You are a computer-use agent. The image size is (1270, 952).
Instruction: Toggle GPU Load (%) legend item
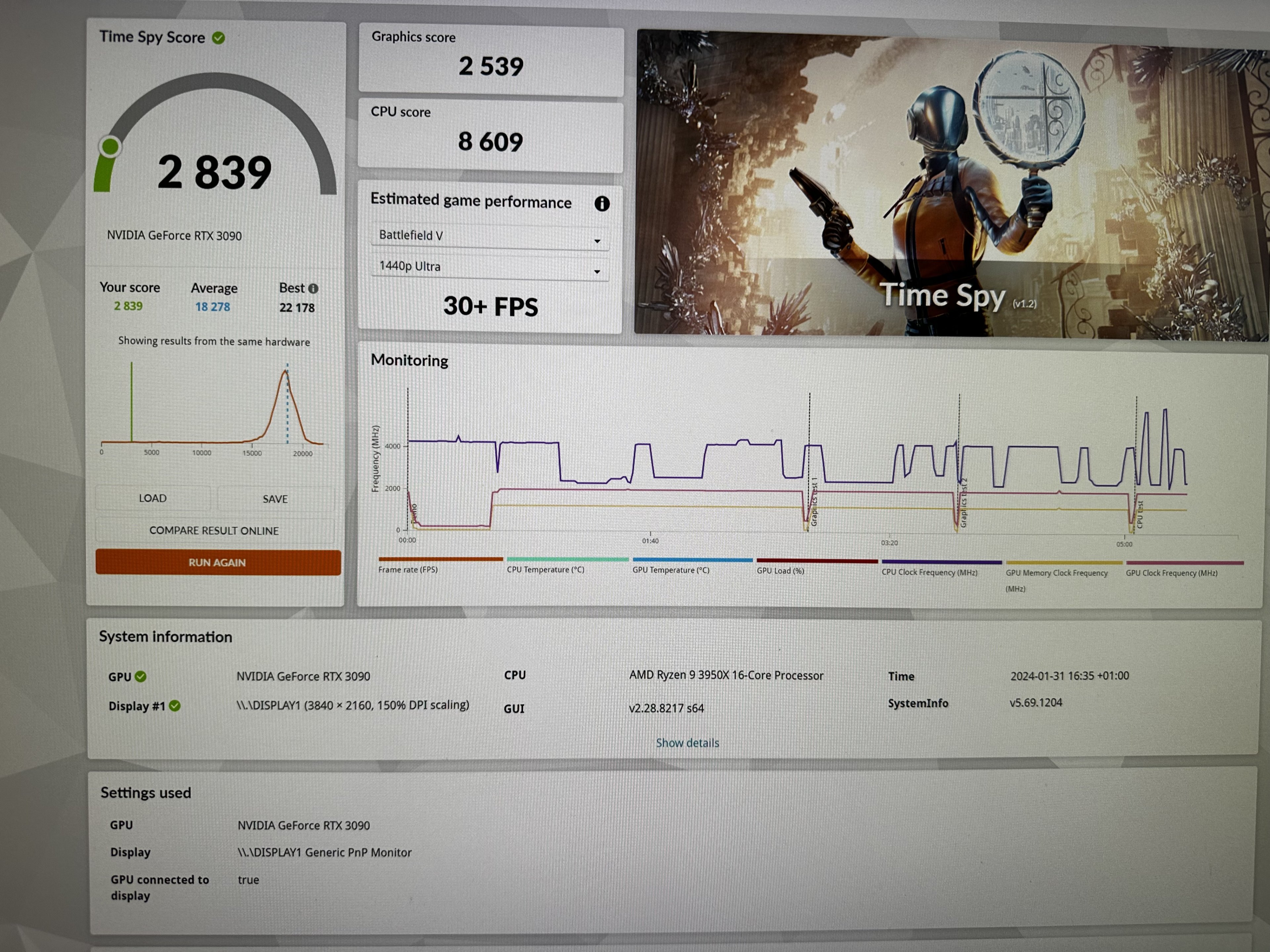780,571
